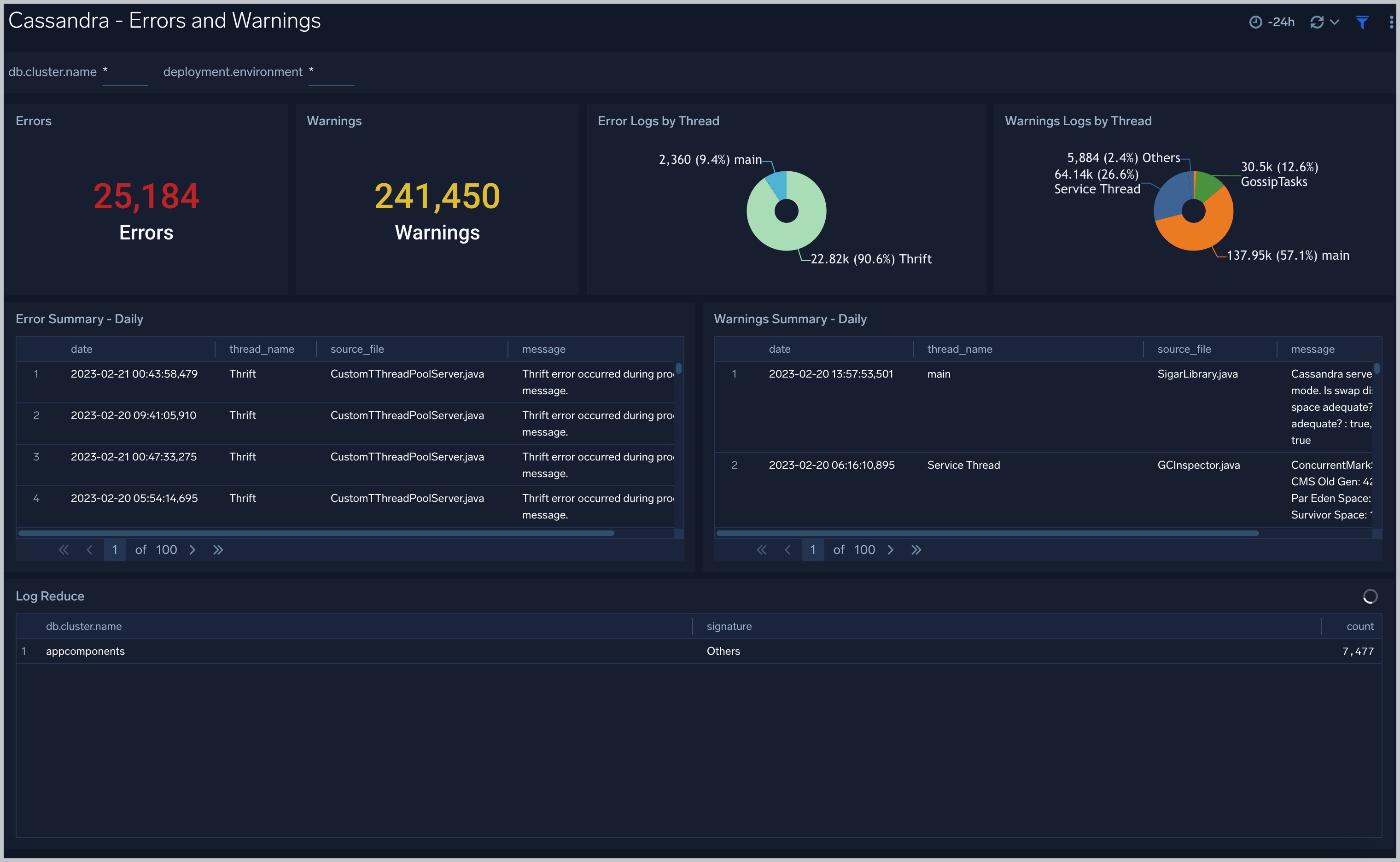Click the 137.95k (57.1%) main pie label
This screenshot has height=862, width=1400.
click(x=1288, y=256)
